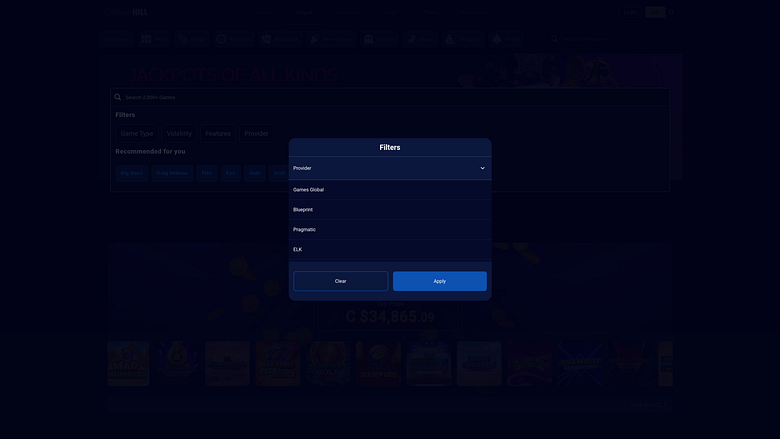Open the Poker category with its spade icon
The image size is (780, 439).
pyautogui.click(x=506, y=39)
